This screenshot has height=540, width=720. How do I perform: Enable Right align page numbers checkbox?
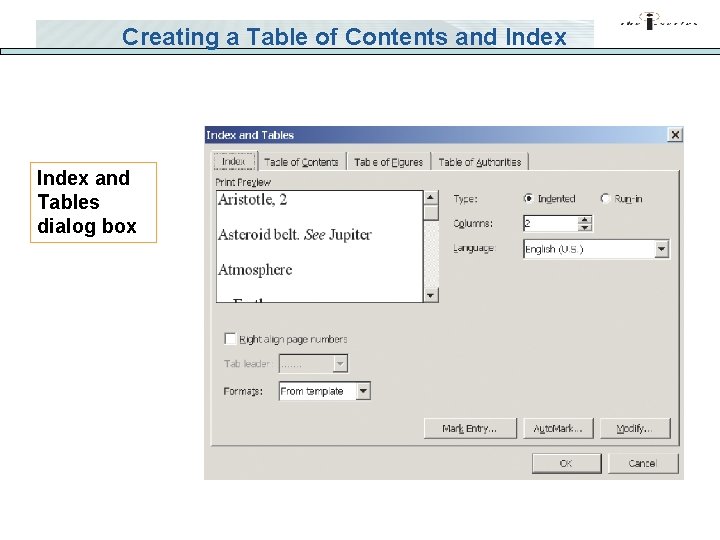(x=230, y=339)
